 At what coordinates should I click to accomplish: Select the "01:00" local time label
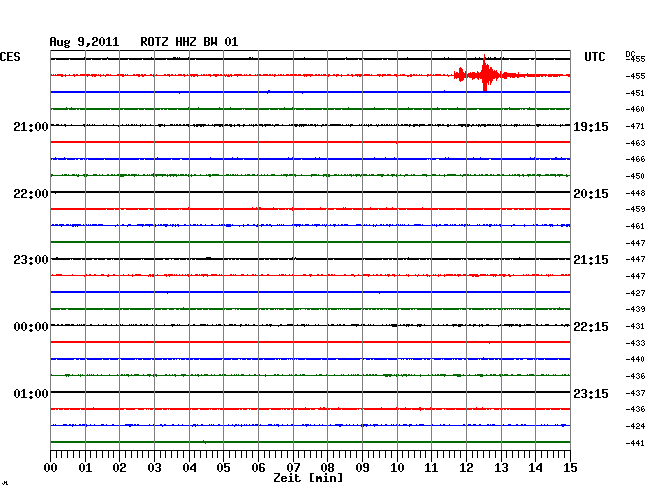[x=31, y=393]
